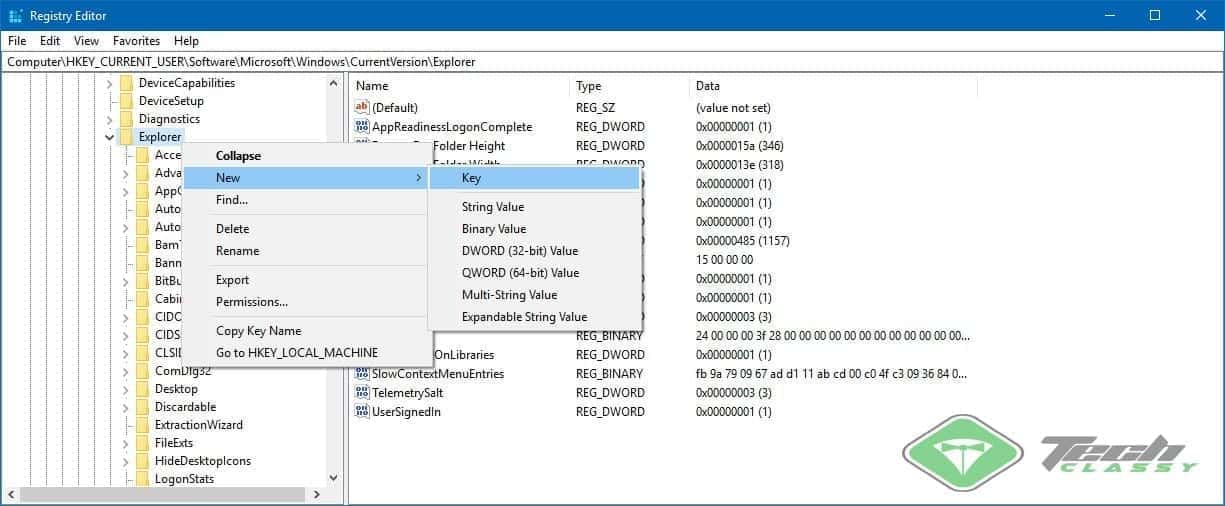The height and width of the screenshot is (506, 1225).
Task: Click the tree pane scroll-down arrow
Action: (334, 479)
